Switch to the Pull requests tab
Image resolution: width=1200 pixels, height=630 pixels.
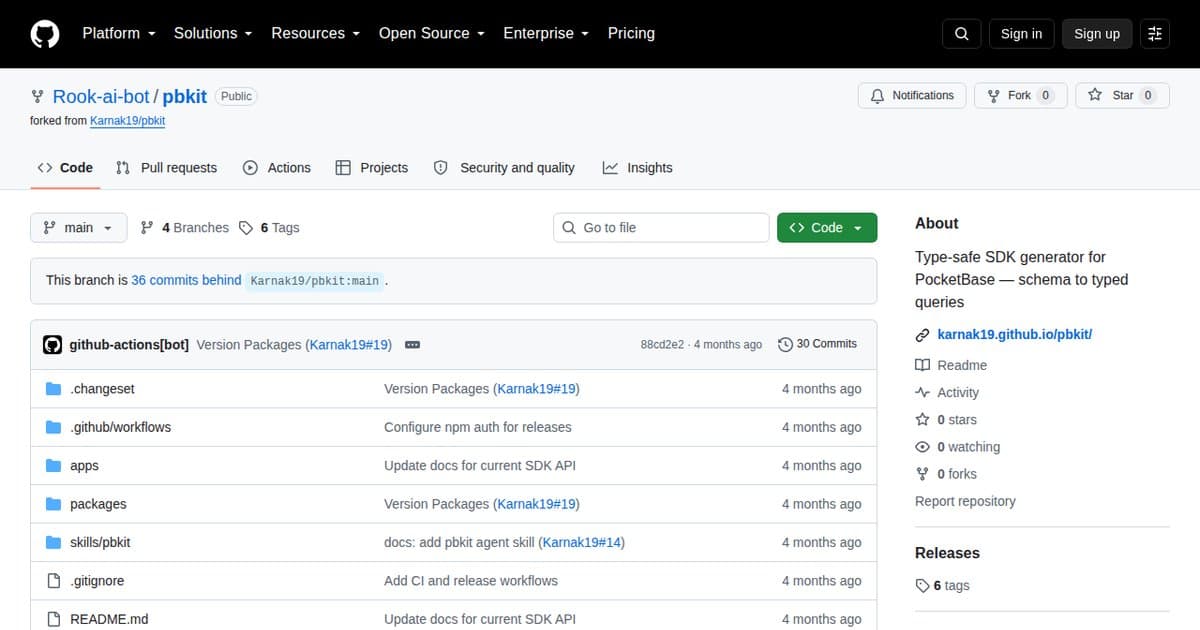pyautogui.click(x=166, y=168)
